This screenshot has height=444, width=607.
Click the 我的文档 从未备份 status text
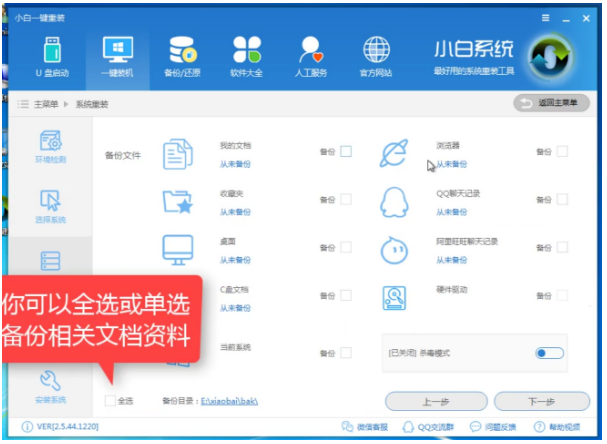(x=235, y=164)
